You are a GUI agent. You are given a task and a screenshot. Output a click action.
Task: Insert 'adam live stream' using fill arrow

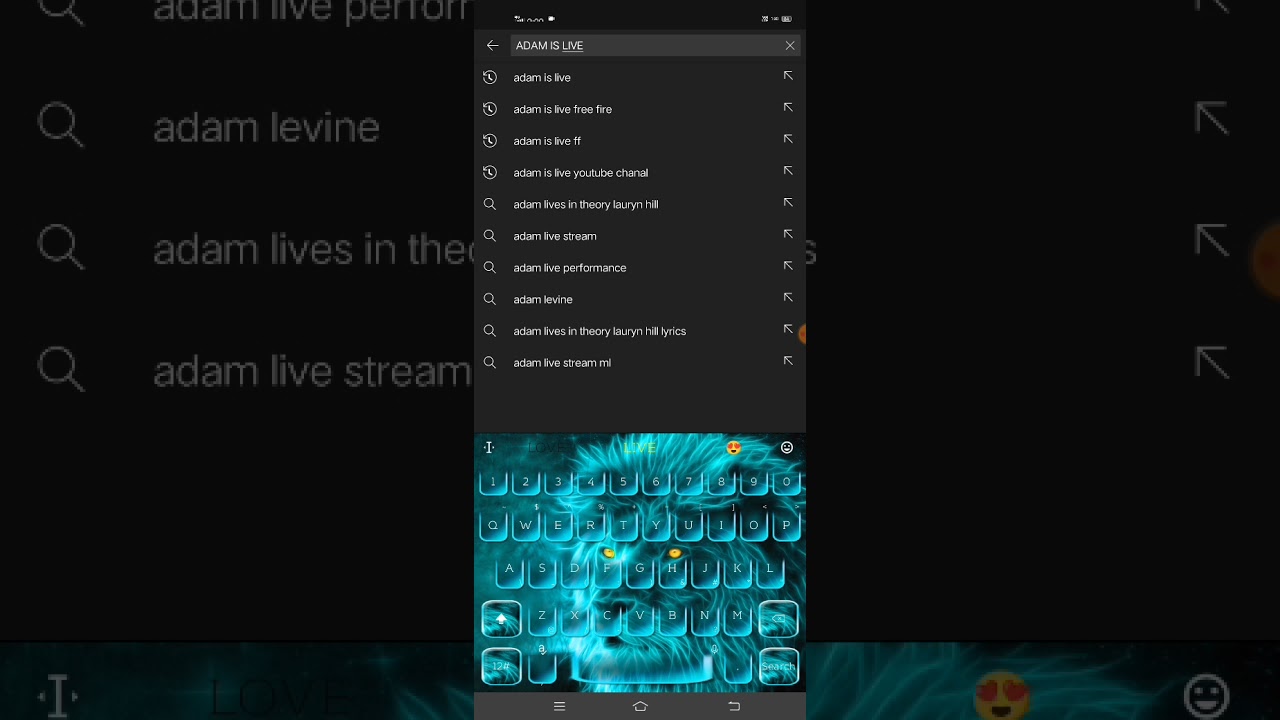(788, 235)
